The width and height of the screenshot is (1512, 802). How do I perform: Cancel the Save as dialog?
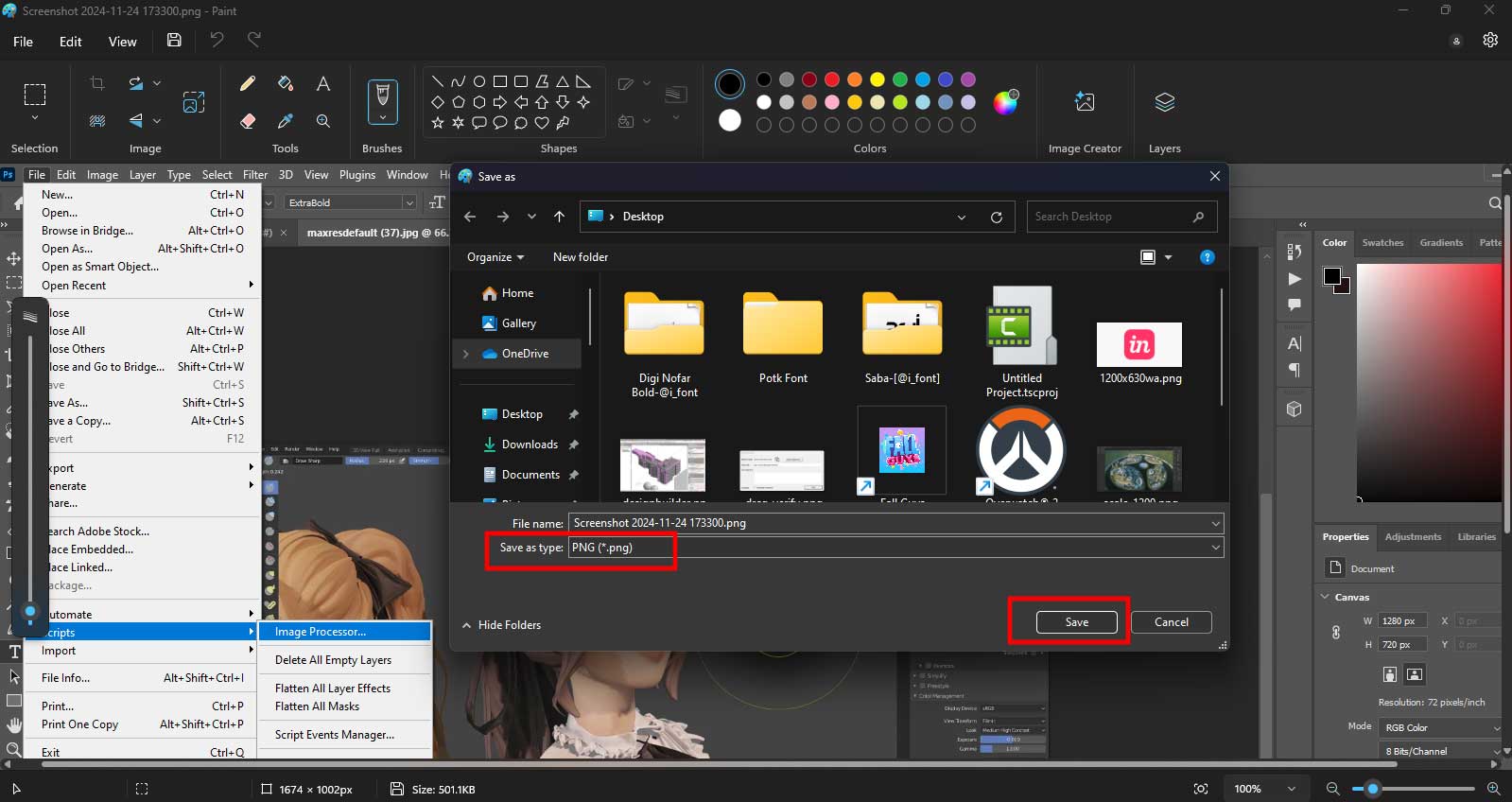pyautogui.click(x=1172, y=622)
